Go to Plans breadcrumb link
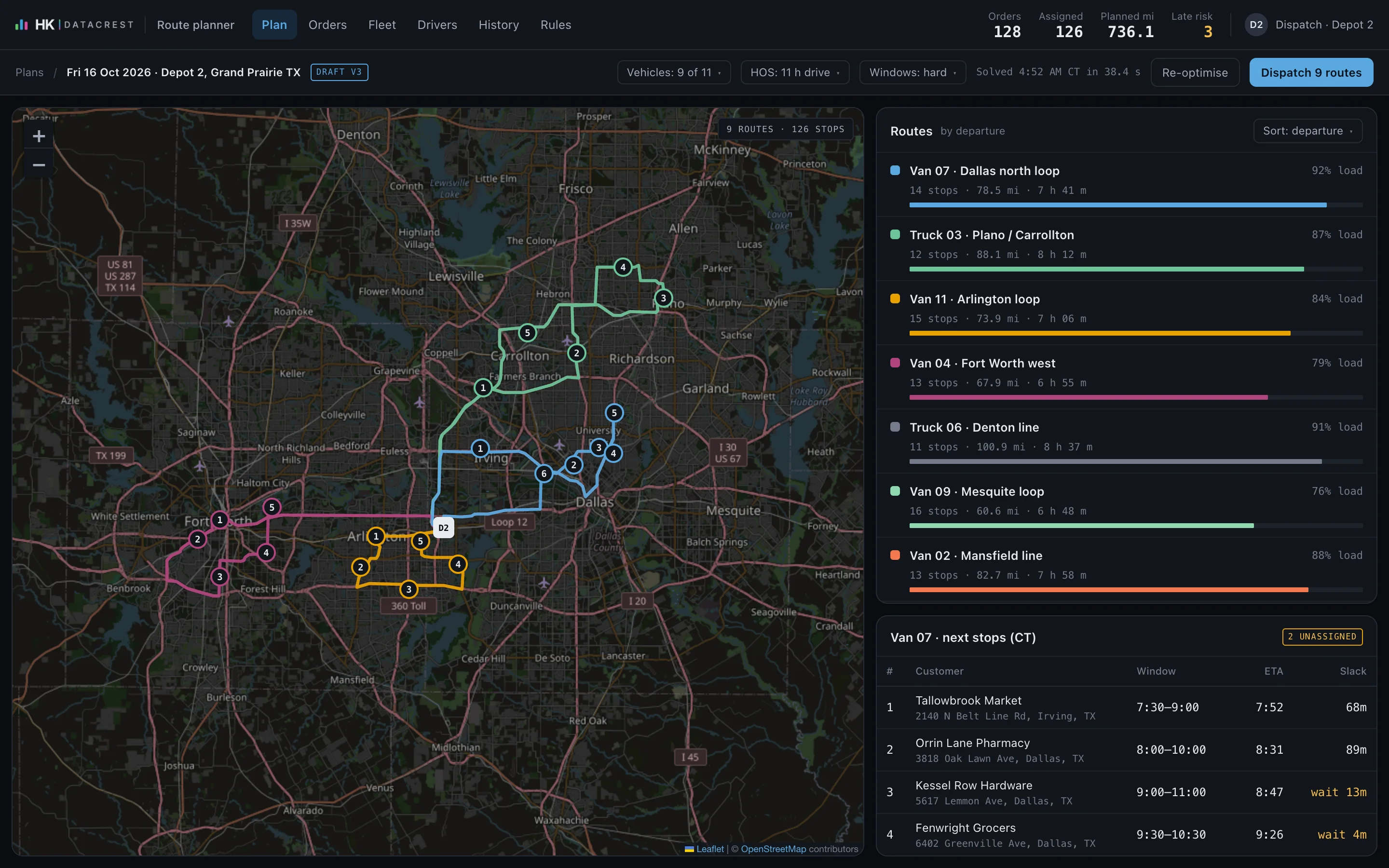The image size is (1389, 868). [x=29, y=72]
